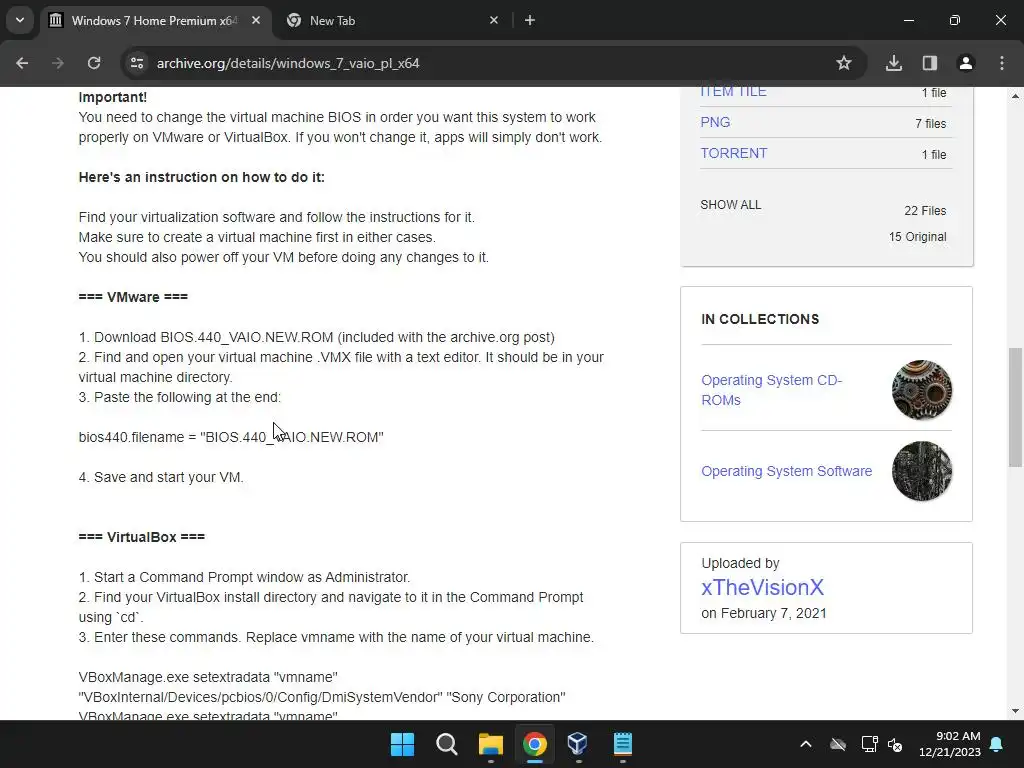Viewport: 1024px width, 768px height.
Task: Open the Notepad taskbar icon
Action: click(x=622, y=744)
